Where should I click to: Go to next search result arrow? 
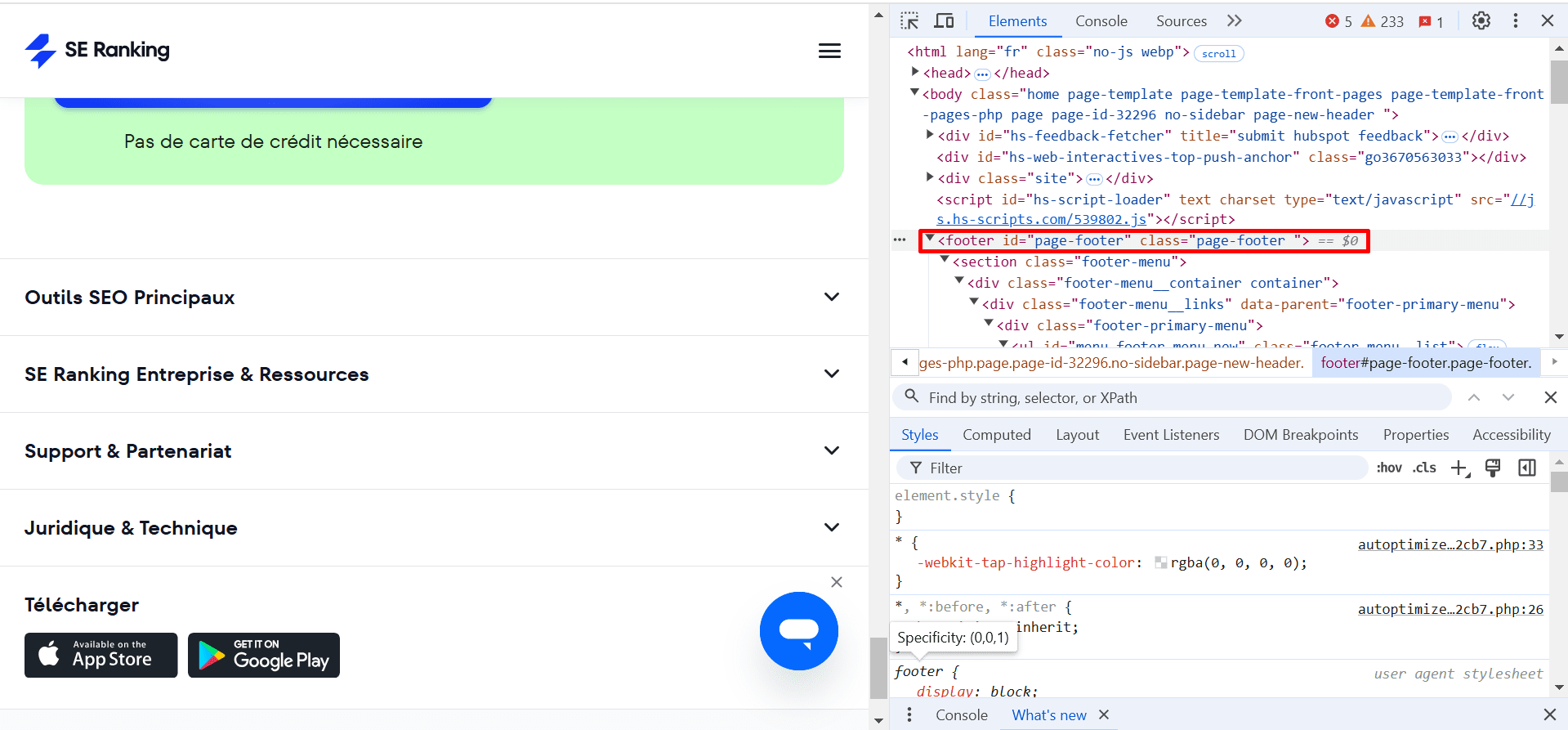tap(1508, 397)
